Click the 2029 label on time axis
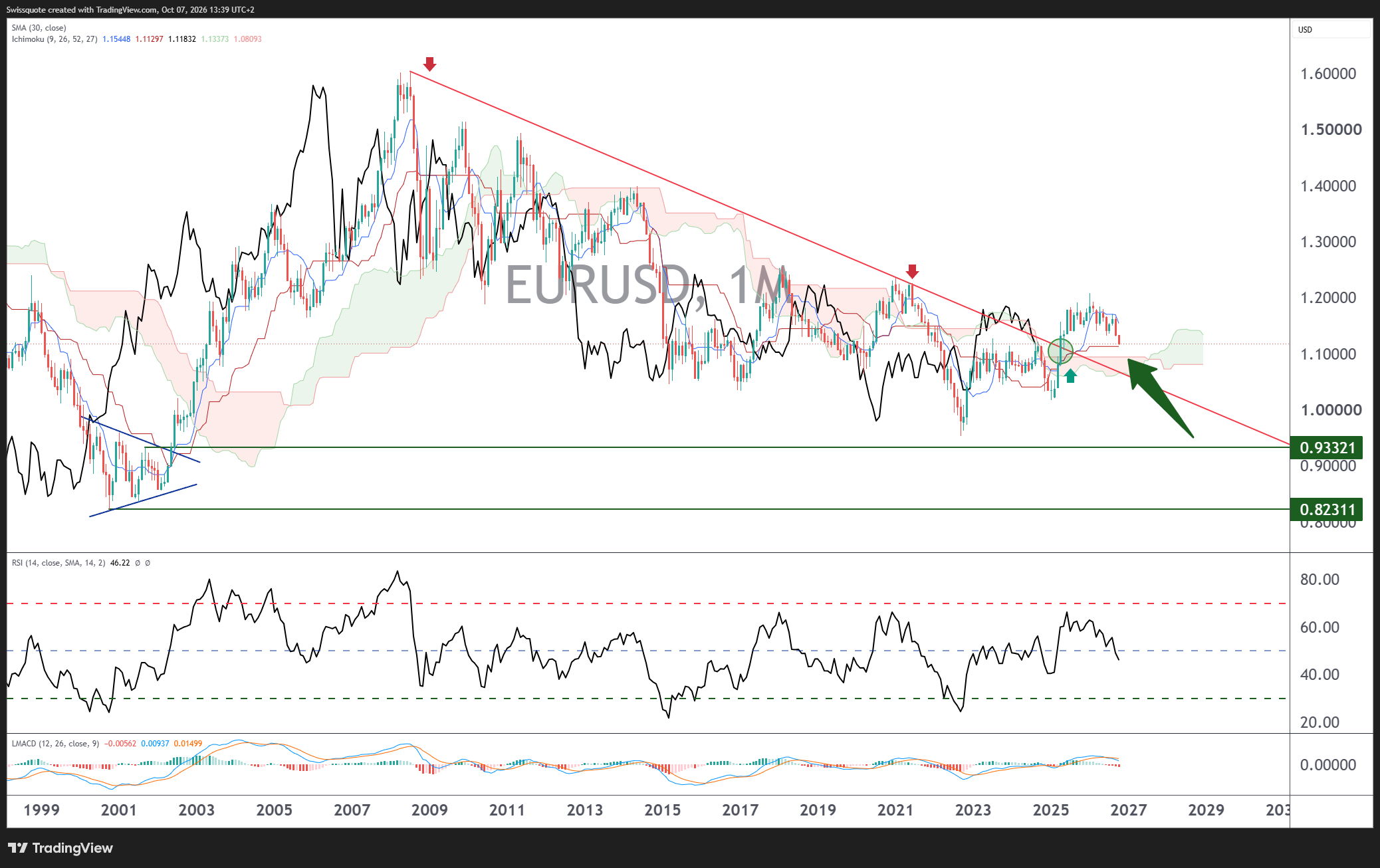The height and width of the screenshot is (868, 1380). [1206, 810]
